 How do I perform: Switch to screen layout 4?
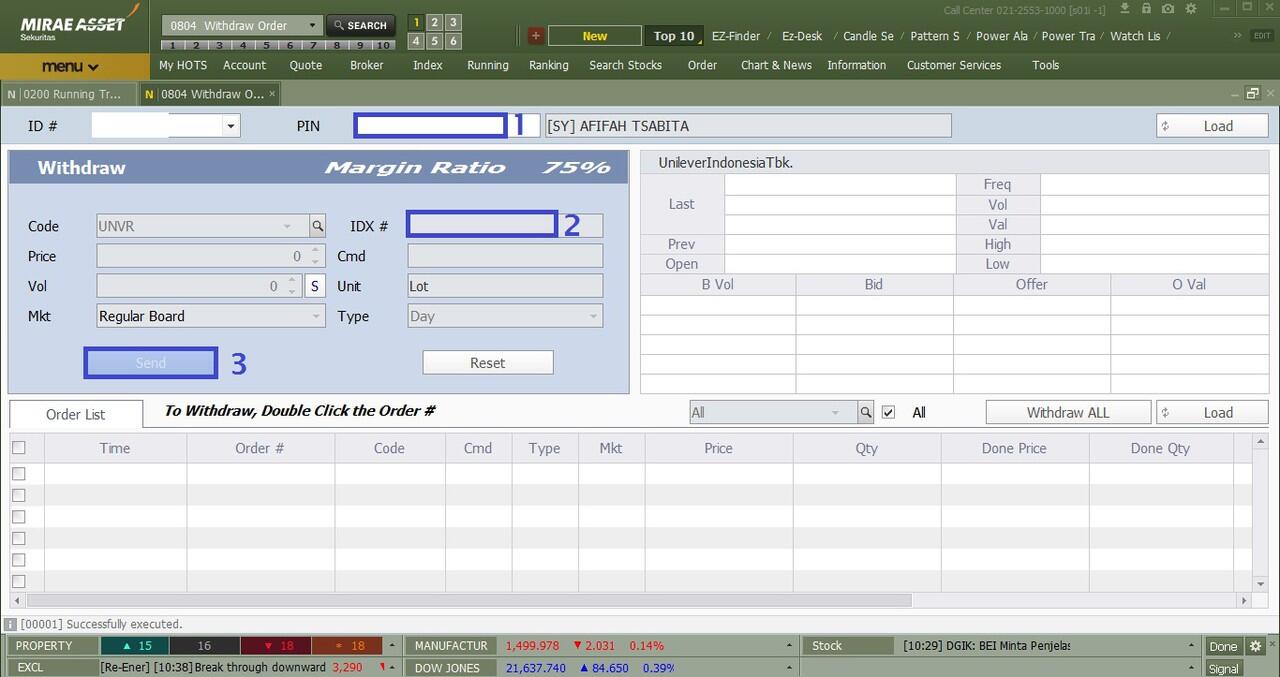tap(416, 41)
